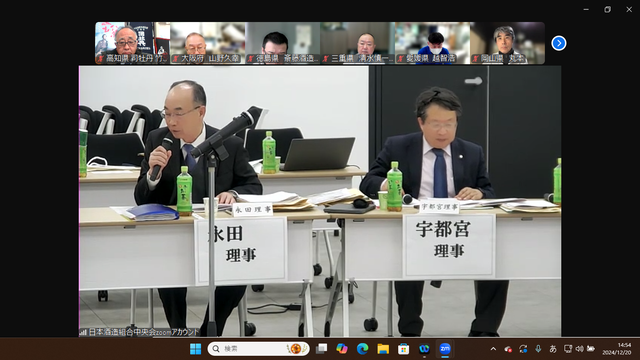Restore down the Zoom meeting window

tap(608, 9)
